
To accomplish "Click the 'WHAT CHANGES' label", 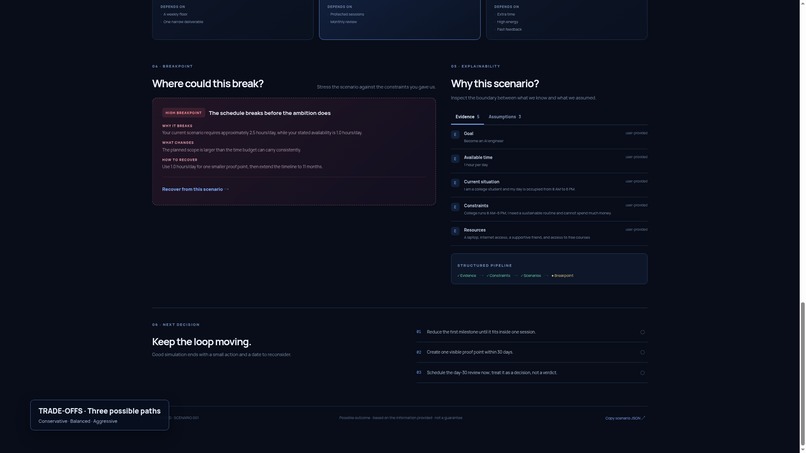I will click(x=178, y=143).
